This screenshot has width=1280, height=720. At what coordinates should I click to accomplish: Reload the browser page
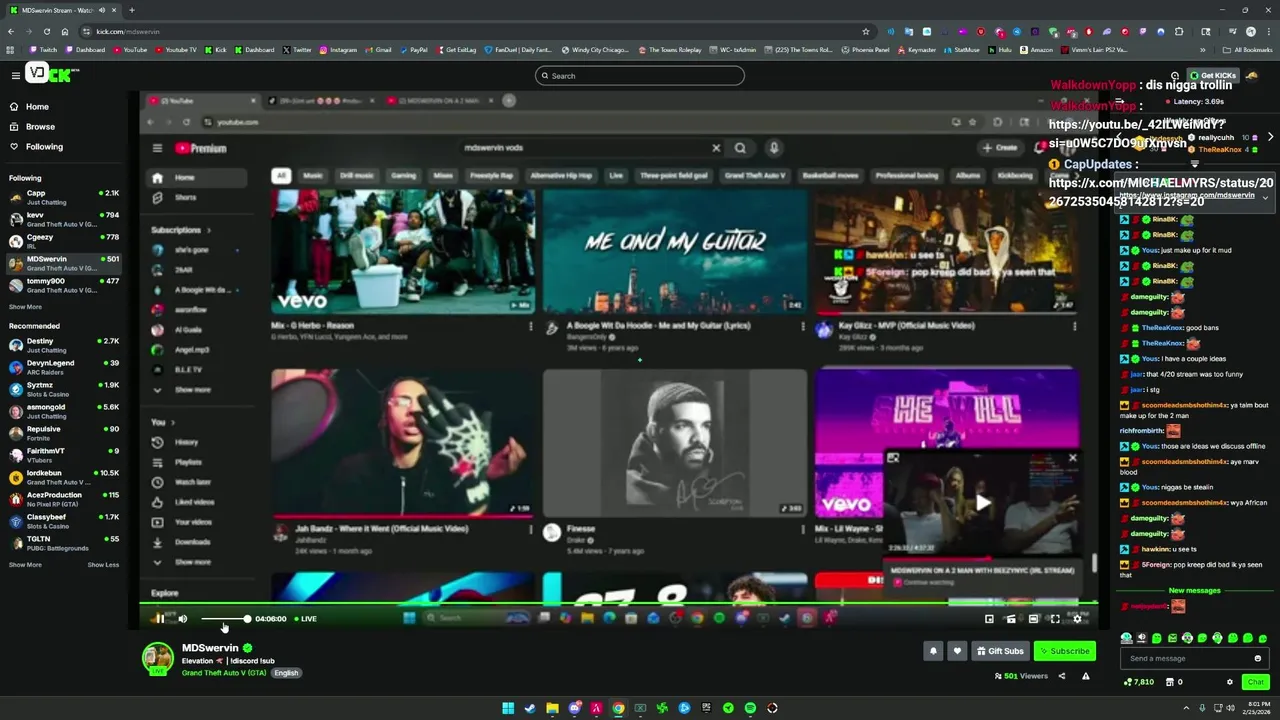(46, 31)
